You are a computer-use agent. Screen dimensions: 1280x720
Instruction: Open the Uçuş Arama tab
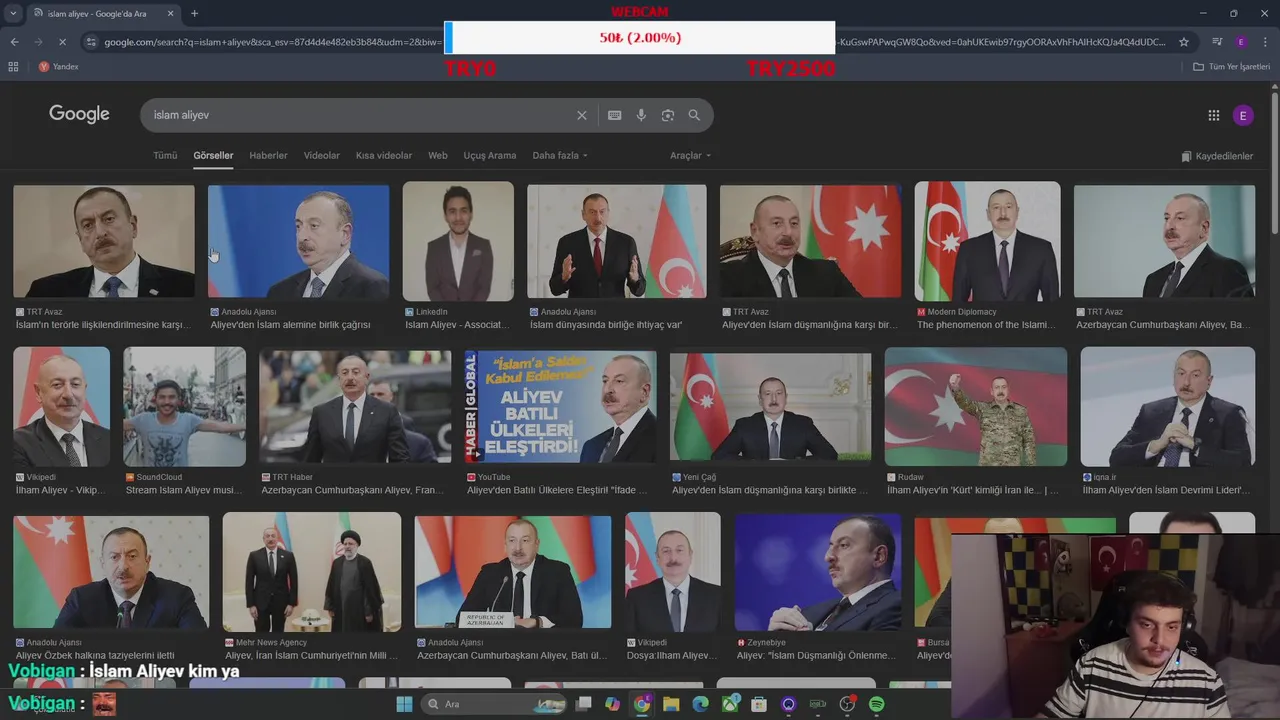490,156
